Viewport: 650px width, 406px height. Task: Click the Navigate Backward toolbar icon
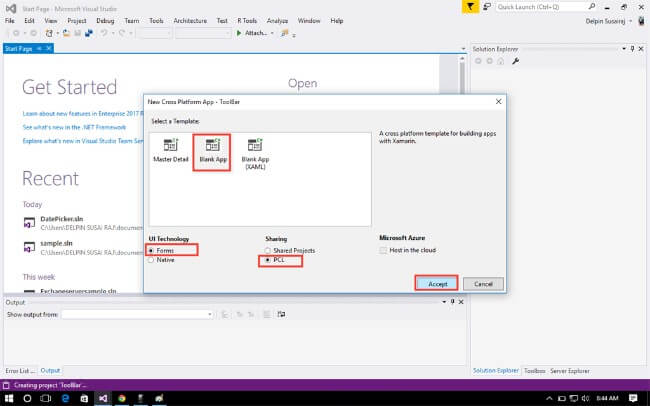coord(16,33)
